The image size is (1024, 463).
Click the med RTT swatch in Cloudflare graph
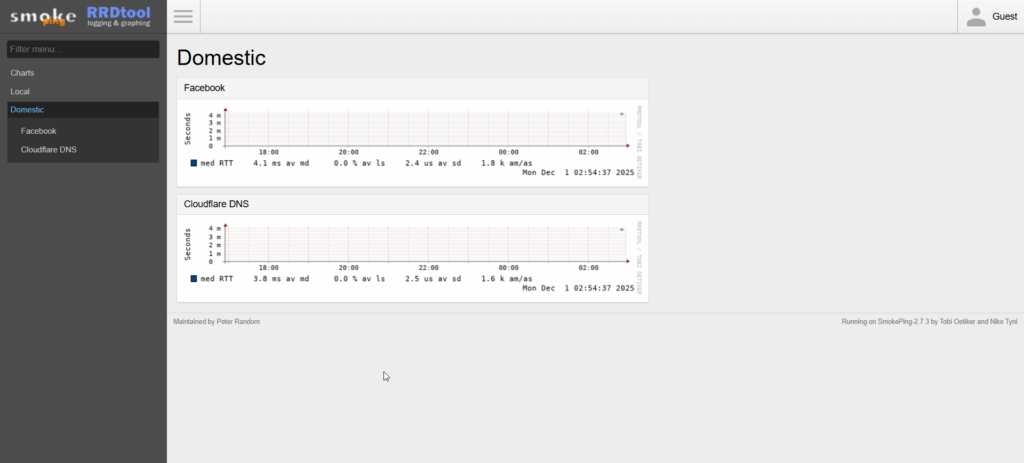coord(193,278)
